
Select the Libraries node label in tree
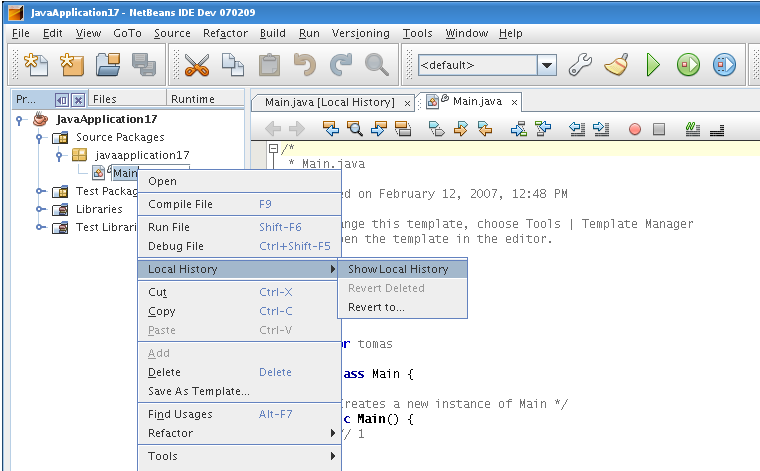tap(99, 209)
